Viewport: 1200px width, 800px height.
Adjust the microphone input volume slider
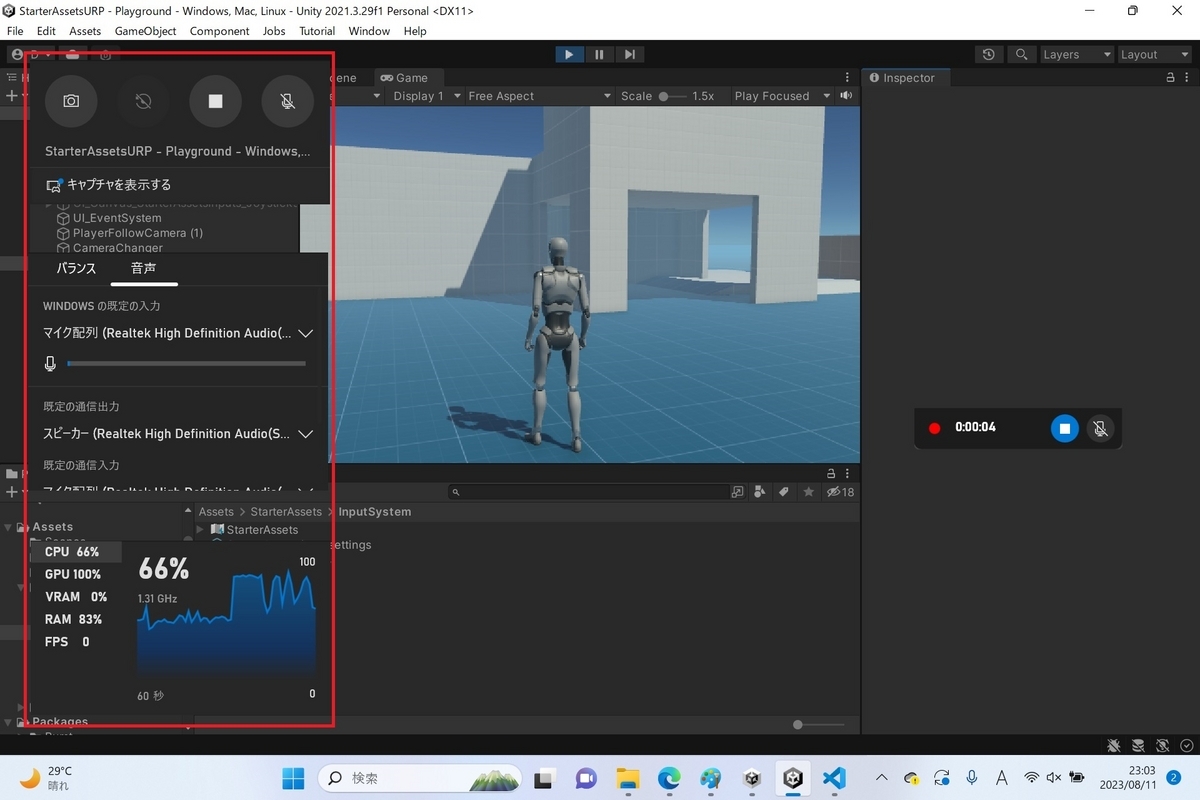pos(186,364)
